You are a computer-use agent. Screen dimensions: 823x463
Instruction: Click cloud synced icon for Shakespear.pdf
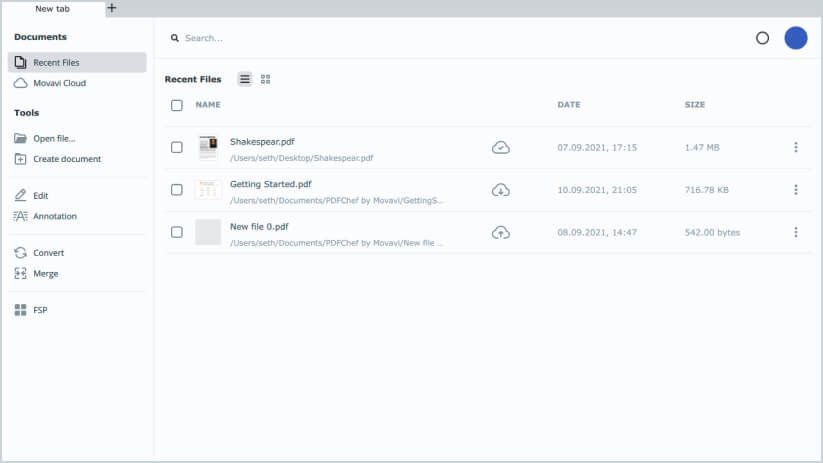click(501, 148)
